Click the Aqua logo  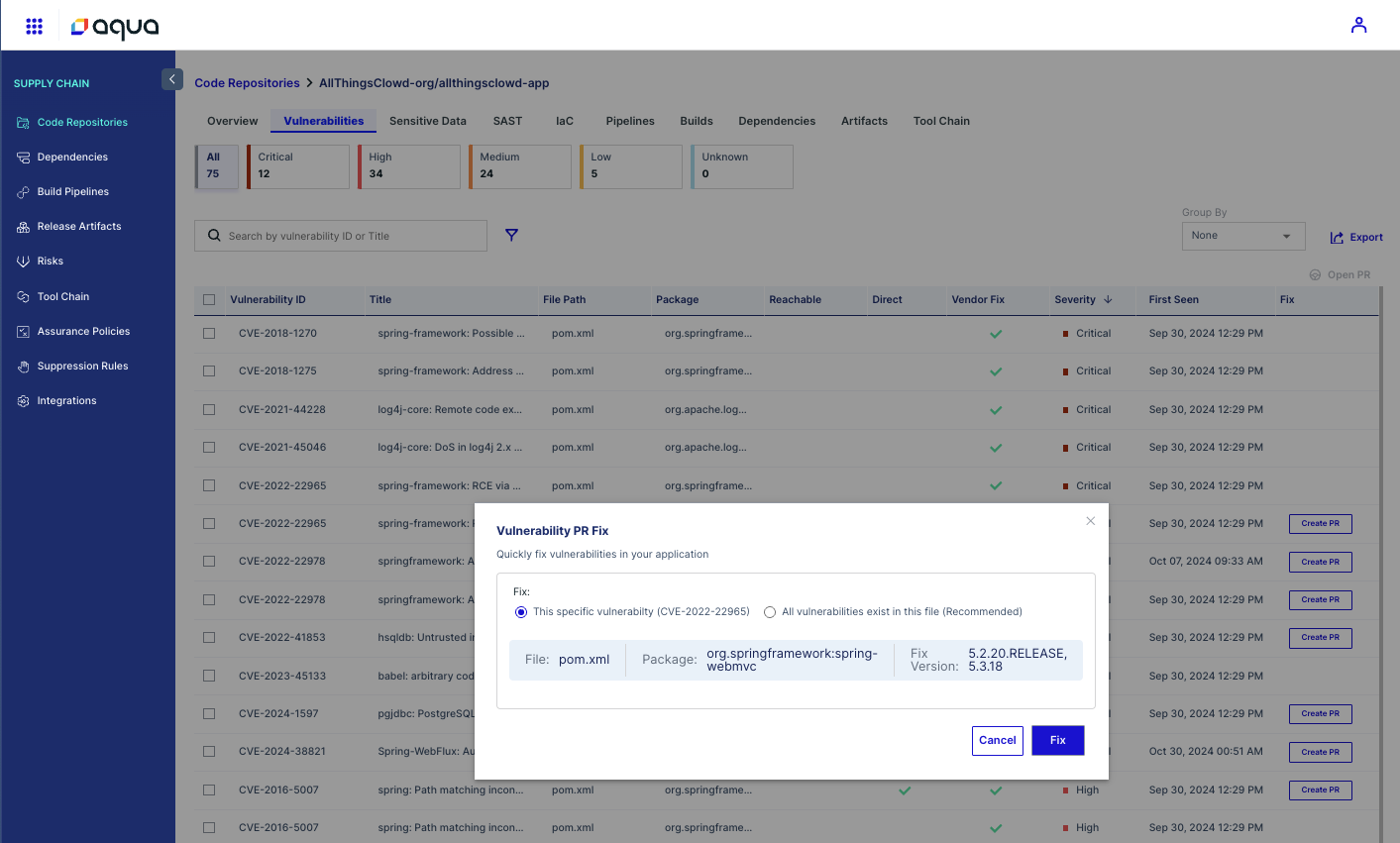pos(115,27)
